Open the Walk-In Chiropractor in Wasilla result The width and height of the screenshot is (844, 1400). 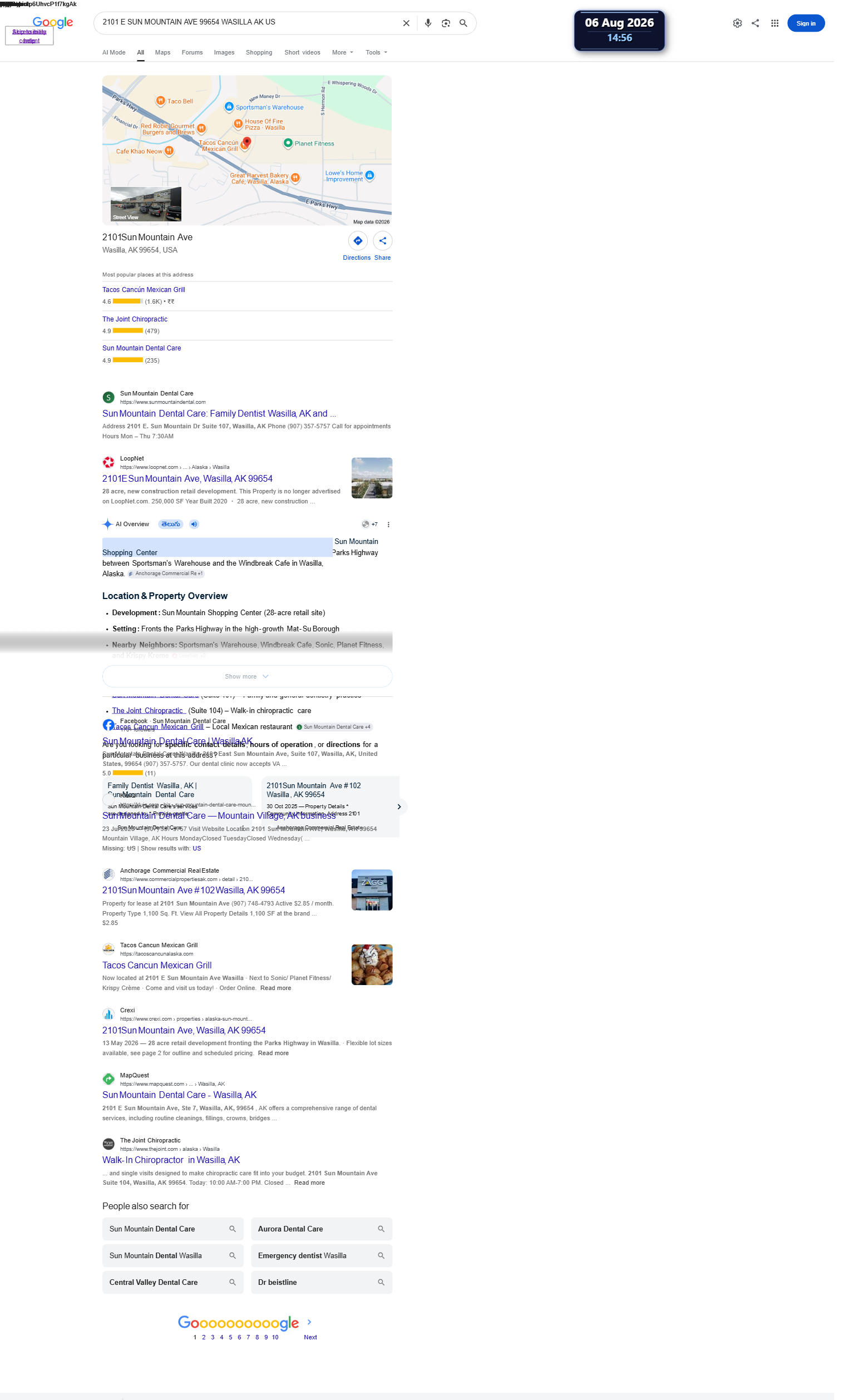coord(171,1160)
